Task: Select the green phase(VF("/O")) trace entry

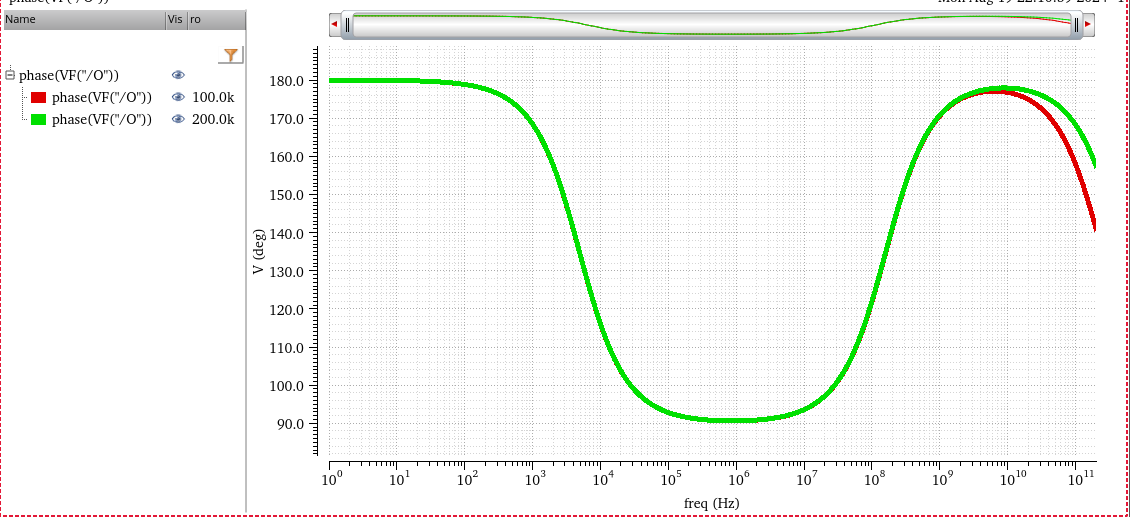Action: tap(102, 119)
